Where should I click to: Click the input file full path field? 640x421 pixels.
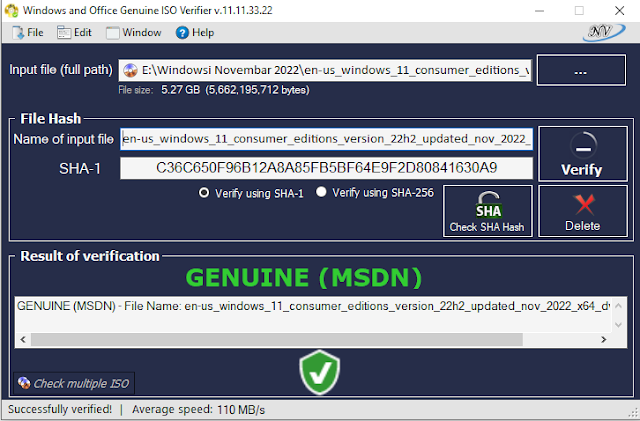pos(325,70)
